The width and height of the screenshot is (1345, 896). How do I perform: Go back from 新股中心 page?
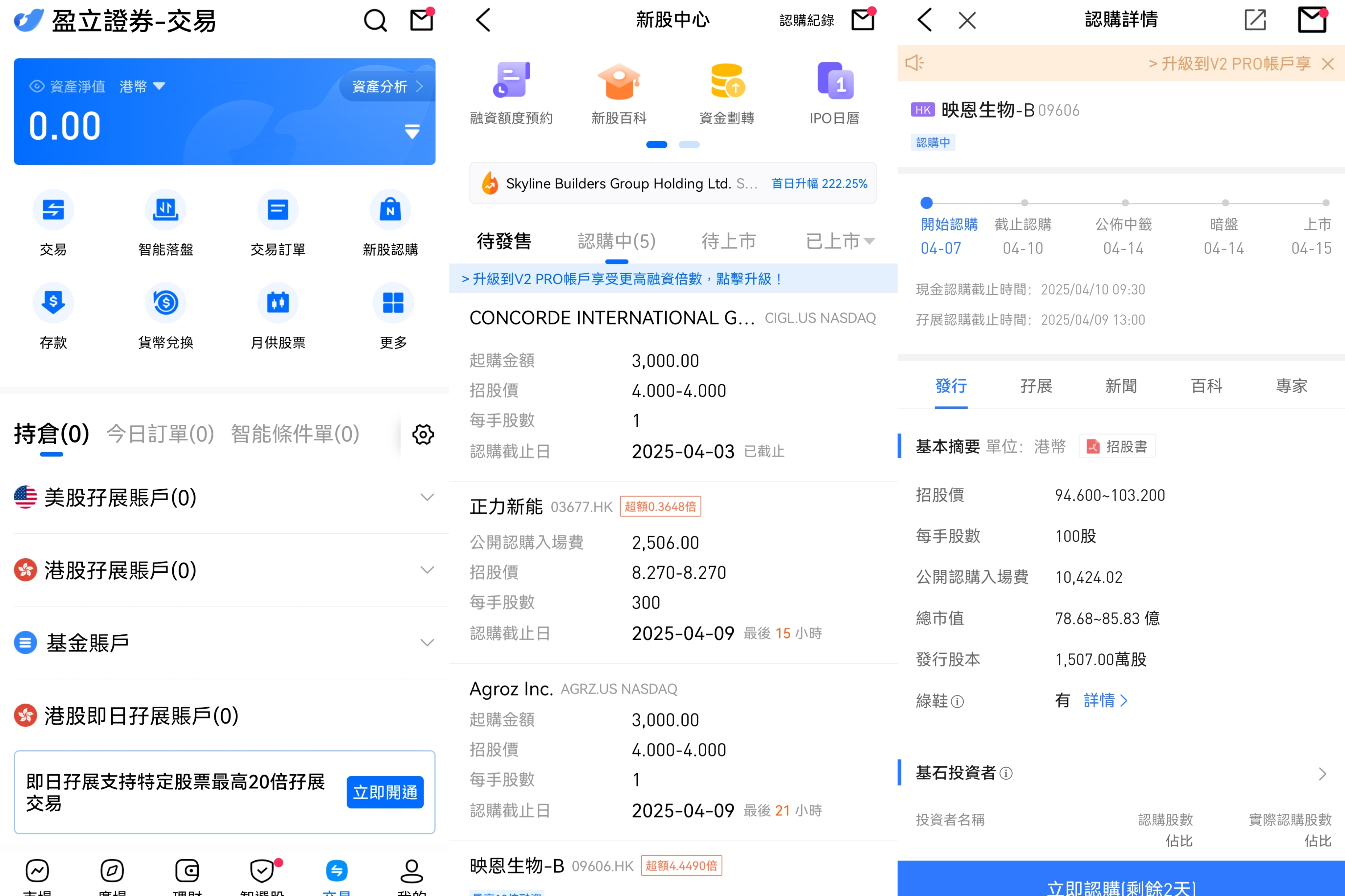pos(484,20)
